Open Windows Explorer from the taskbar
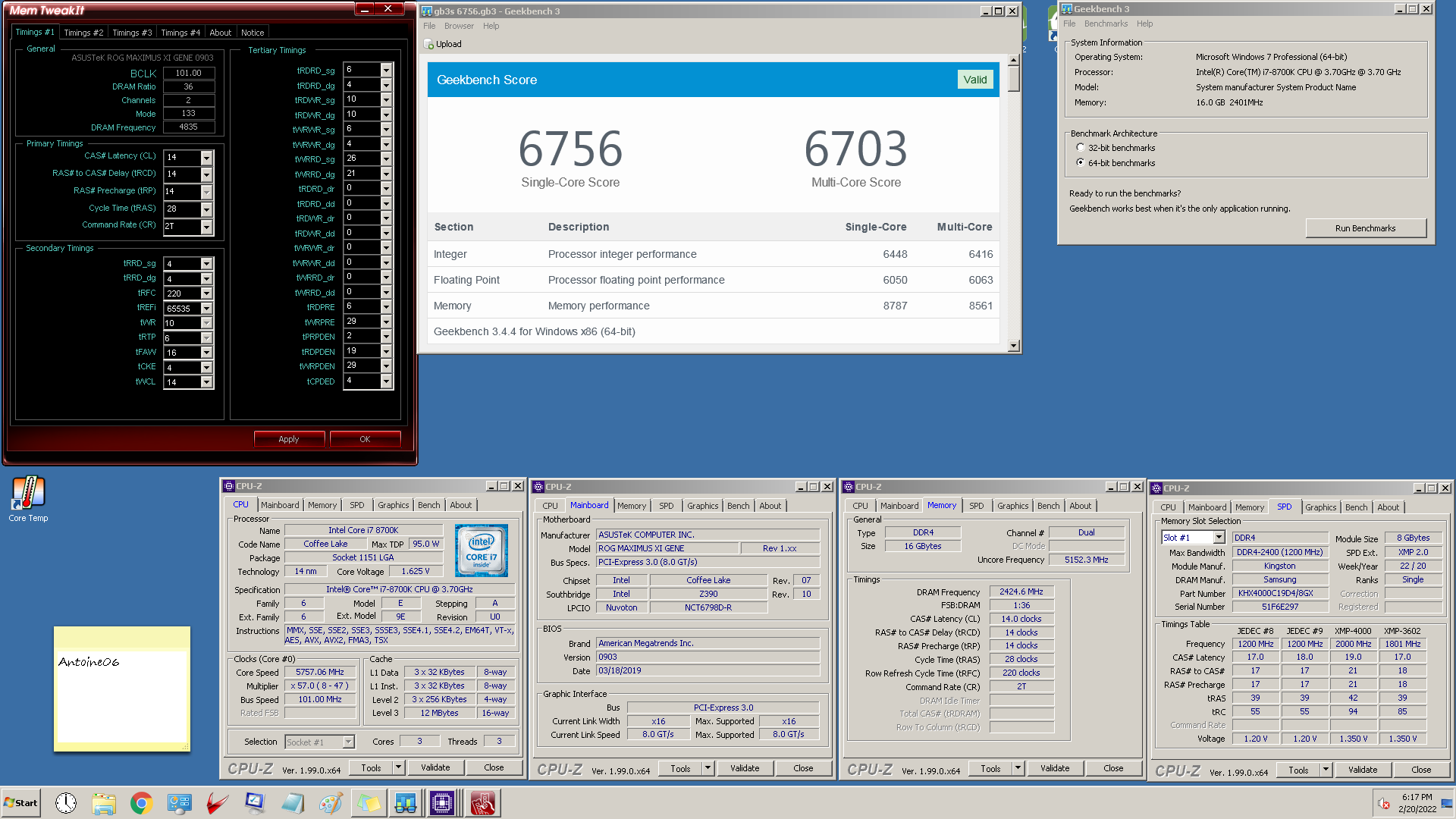This screenshot has width=1456, height=819. pos(104,802)
